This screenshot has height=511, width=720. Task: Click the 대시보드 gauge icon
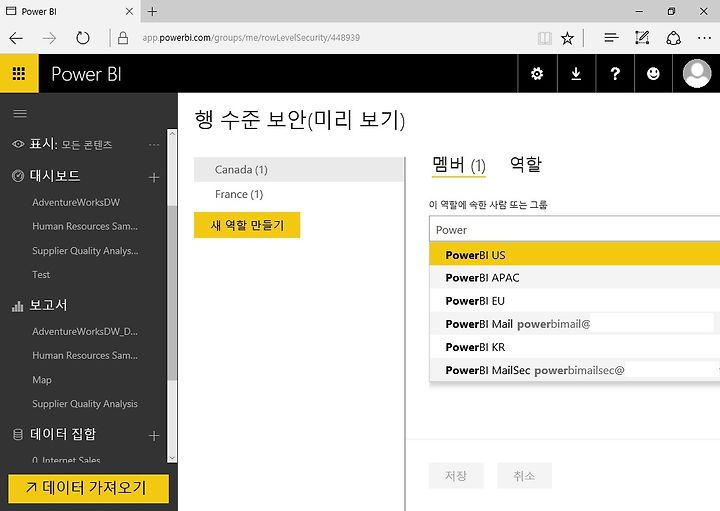pyautogui.click(x=18, y=176)
